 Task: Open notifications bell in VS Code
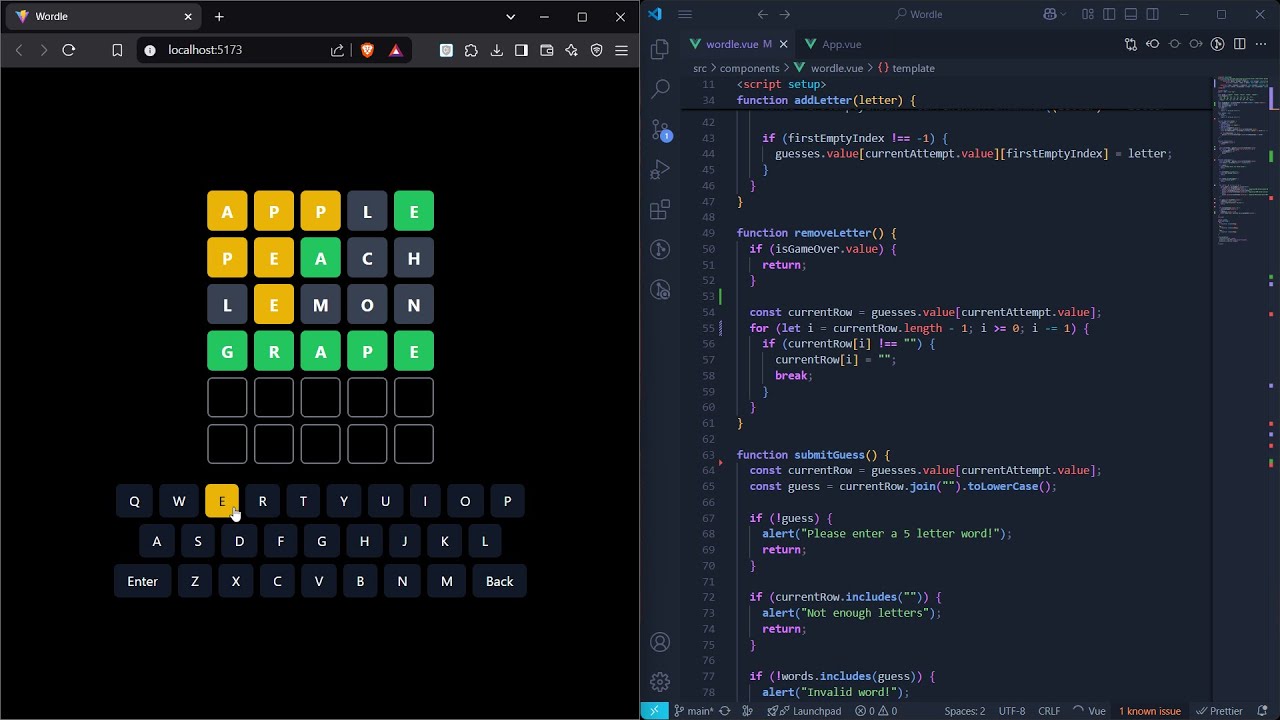click(x=1262, y=711)
